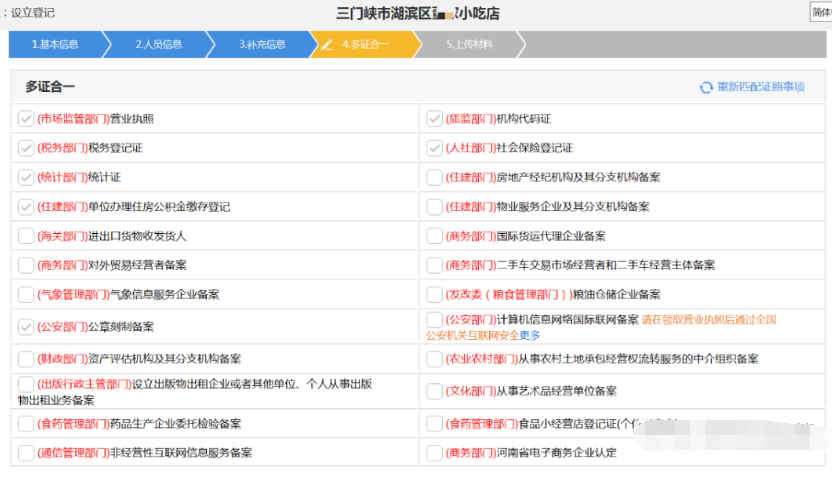Switch to step 3.补充信息
The width and height of the screenshot is (832, 477).
pos(262,45)
